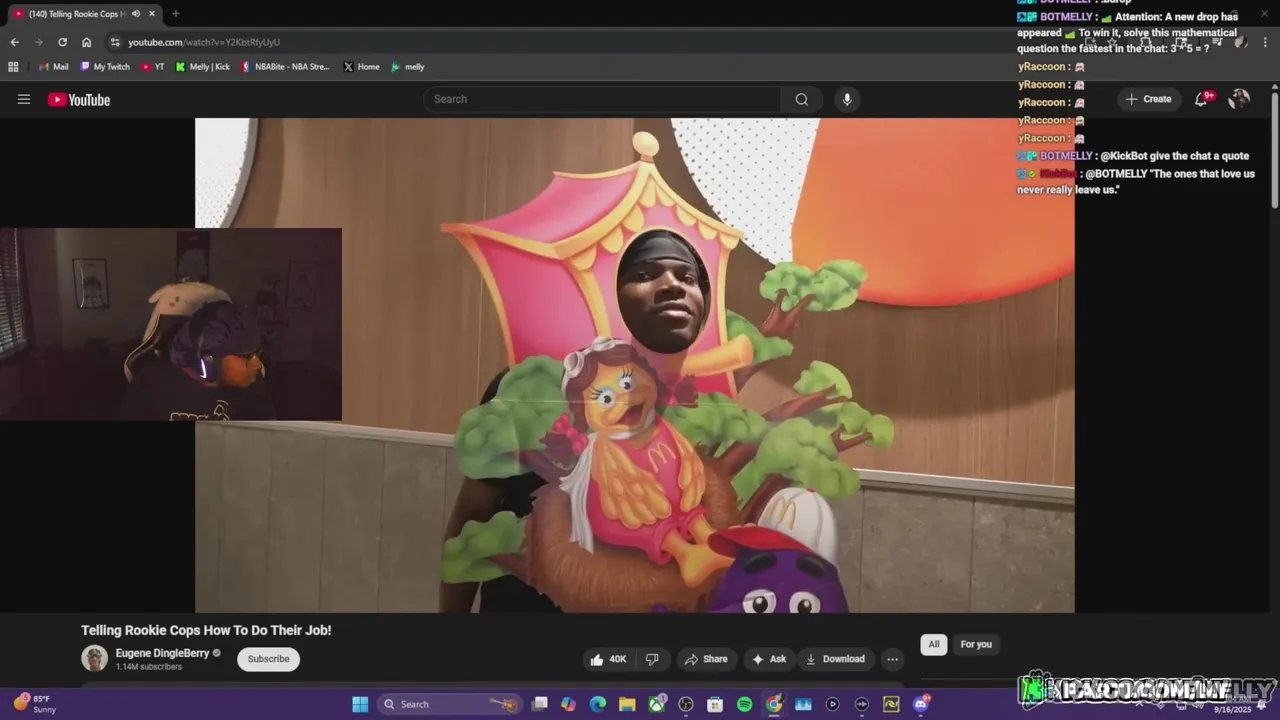Image resolution: width=1280 pixels, height=720 pixels.
Task: Go to the YouTube home logo
Action: tap(79, 99)
